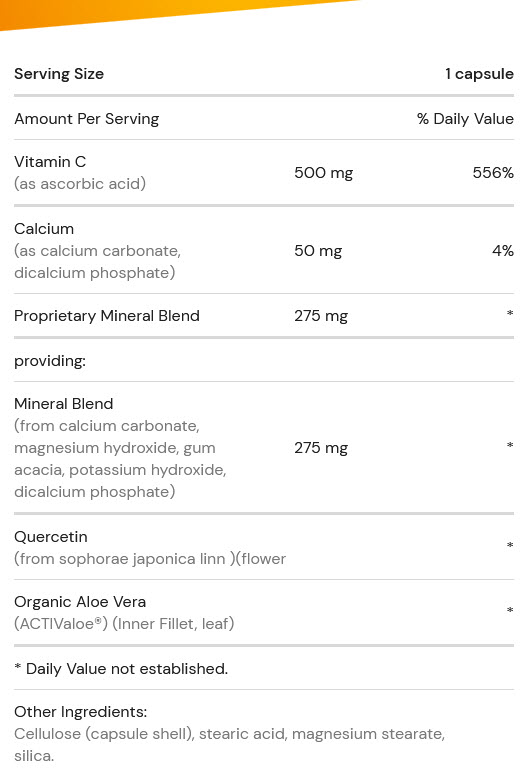The height and width of the screenshot is (784, 532).
Task: Select Proprietary Mineral Blend row
Action: click(264, 316)
